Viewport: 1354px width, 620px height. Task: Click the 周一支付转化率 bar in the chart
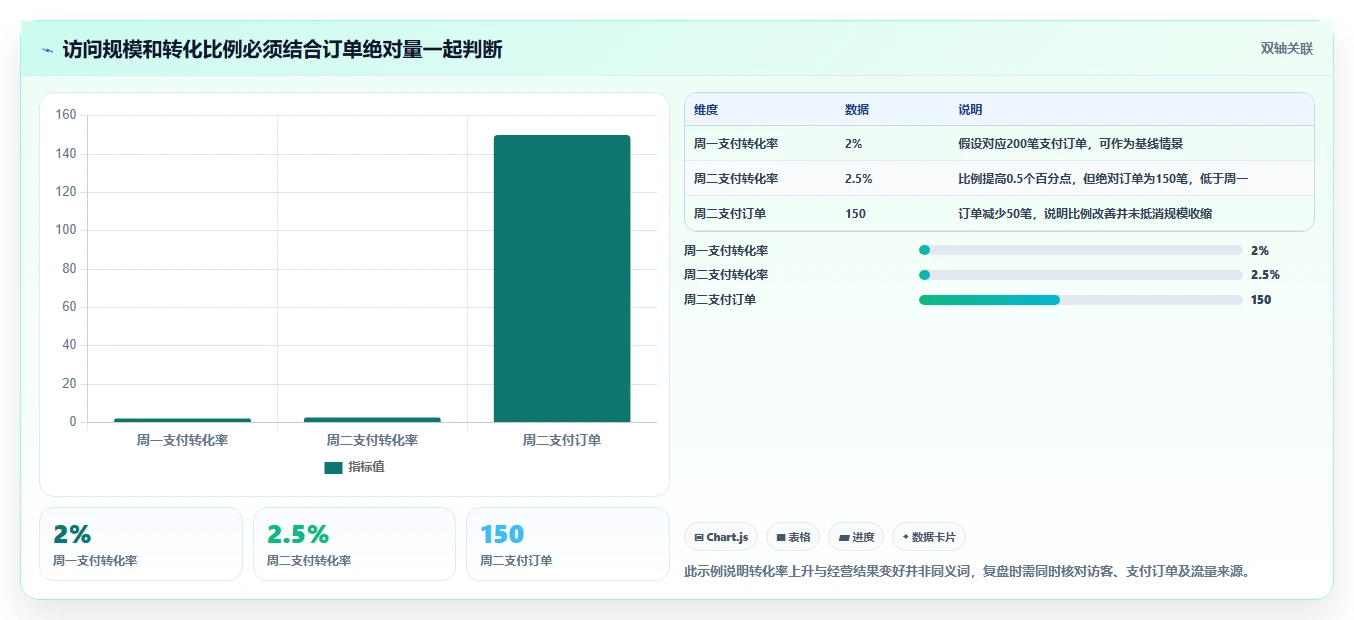tap(182, 420)
